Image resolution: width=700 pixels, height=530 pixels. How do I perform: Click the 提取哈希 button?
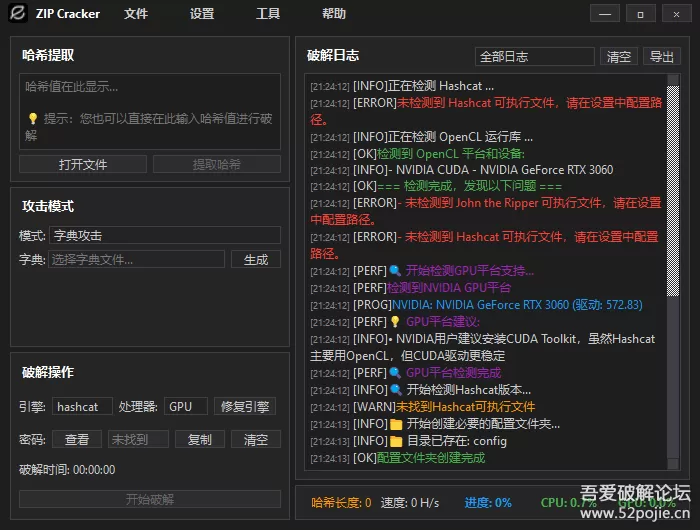217,164
